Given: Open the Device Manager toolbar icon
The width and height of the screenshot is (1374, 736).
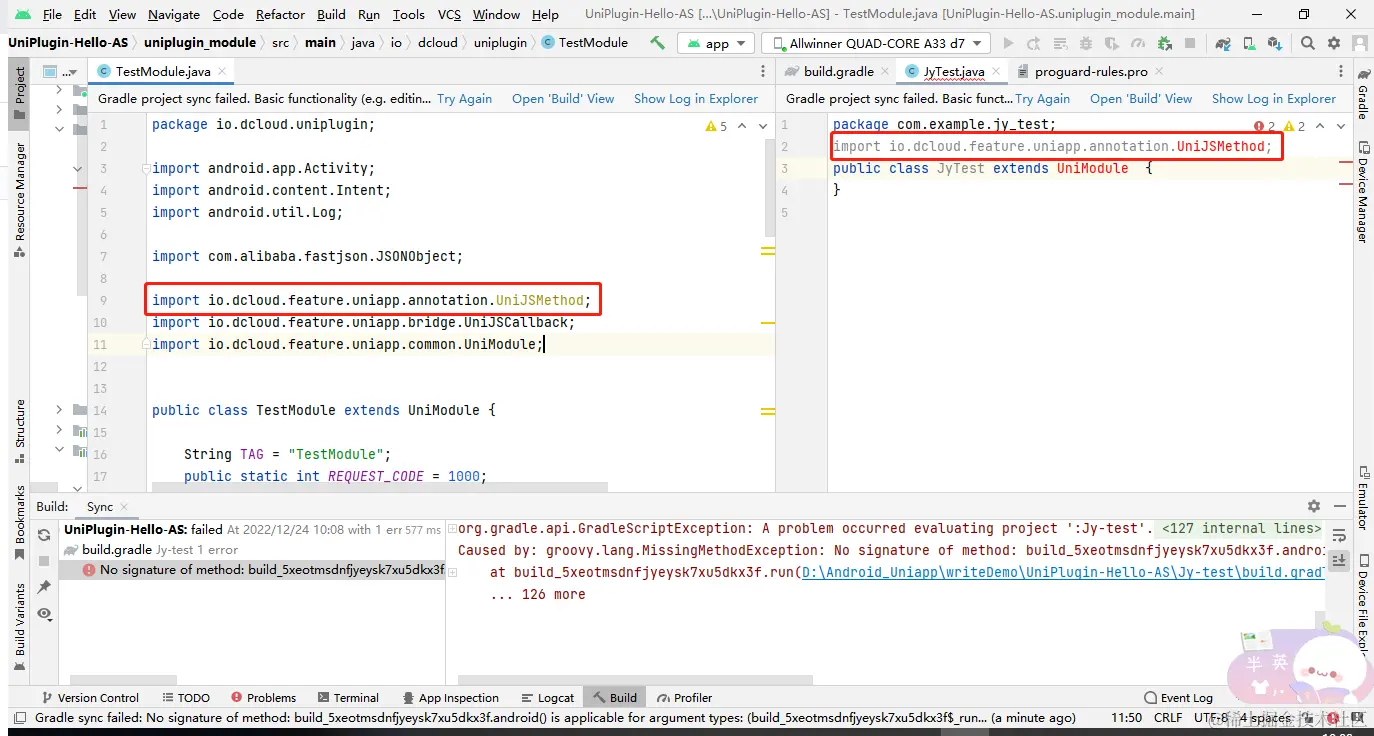Looking at the screenshot, I should [1249, 43].
